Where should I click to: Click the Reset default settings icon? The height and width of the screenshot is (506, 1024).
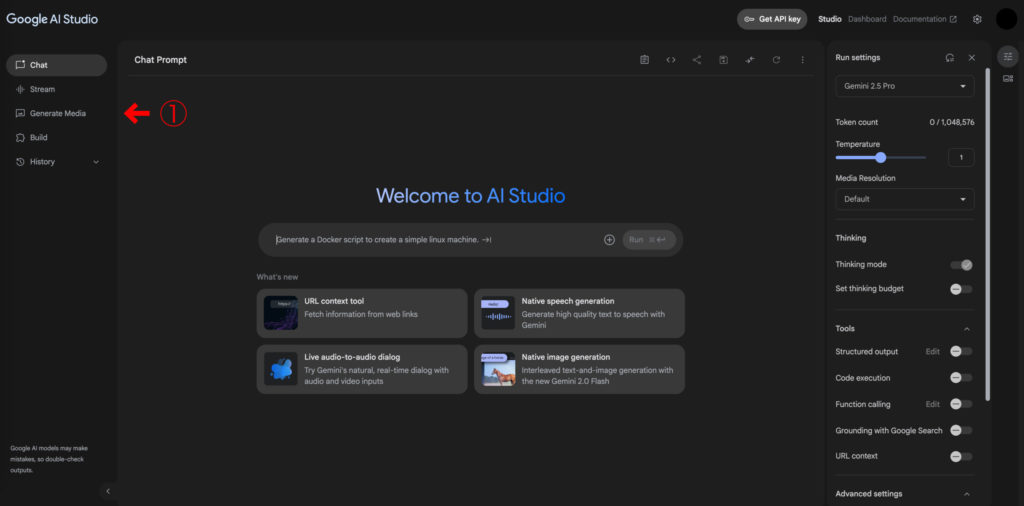(950, 57)
